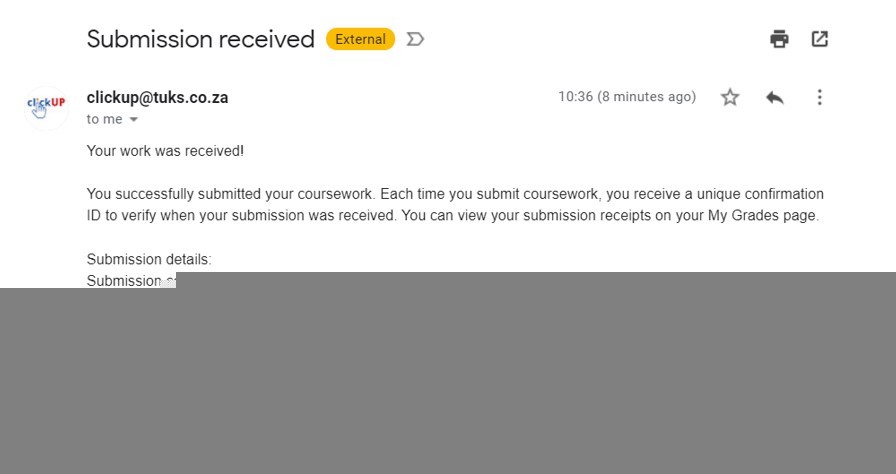Click the sender name clickup@tuks.co.za
Image resolution: width=896 pixels, height=474 pixels.
(x=157, y=97)
